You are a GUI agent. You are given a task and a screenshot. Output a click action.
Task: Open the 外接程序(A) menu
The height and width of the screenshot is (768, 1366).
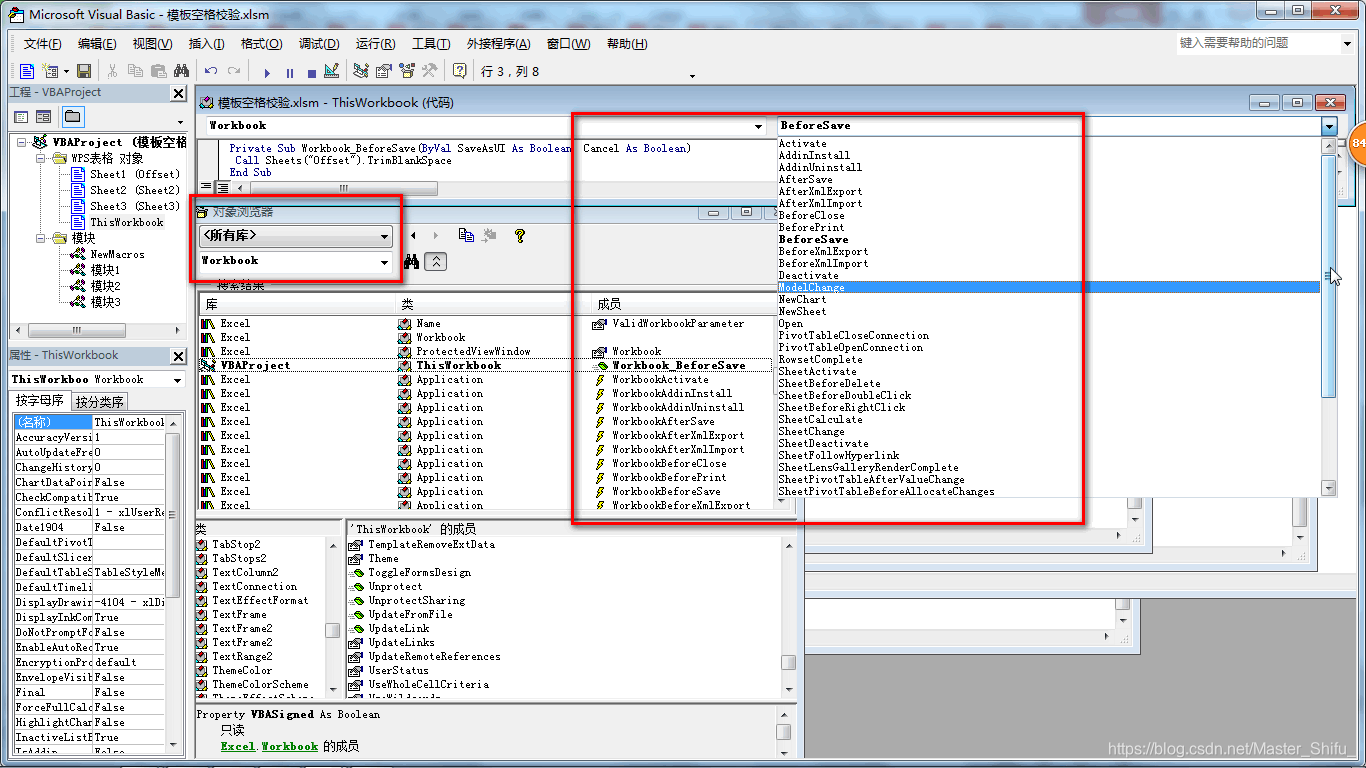point(498,44)
